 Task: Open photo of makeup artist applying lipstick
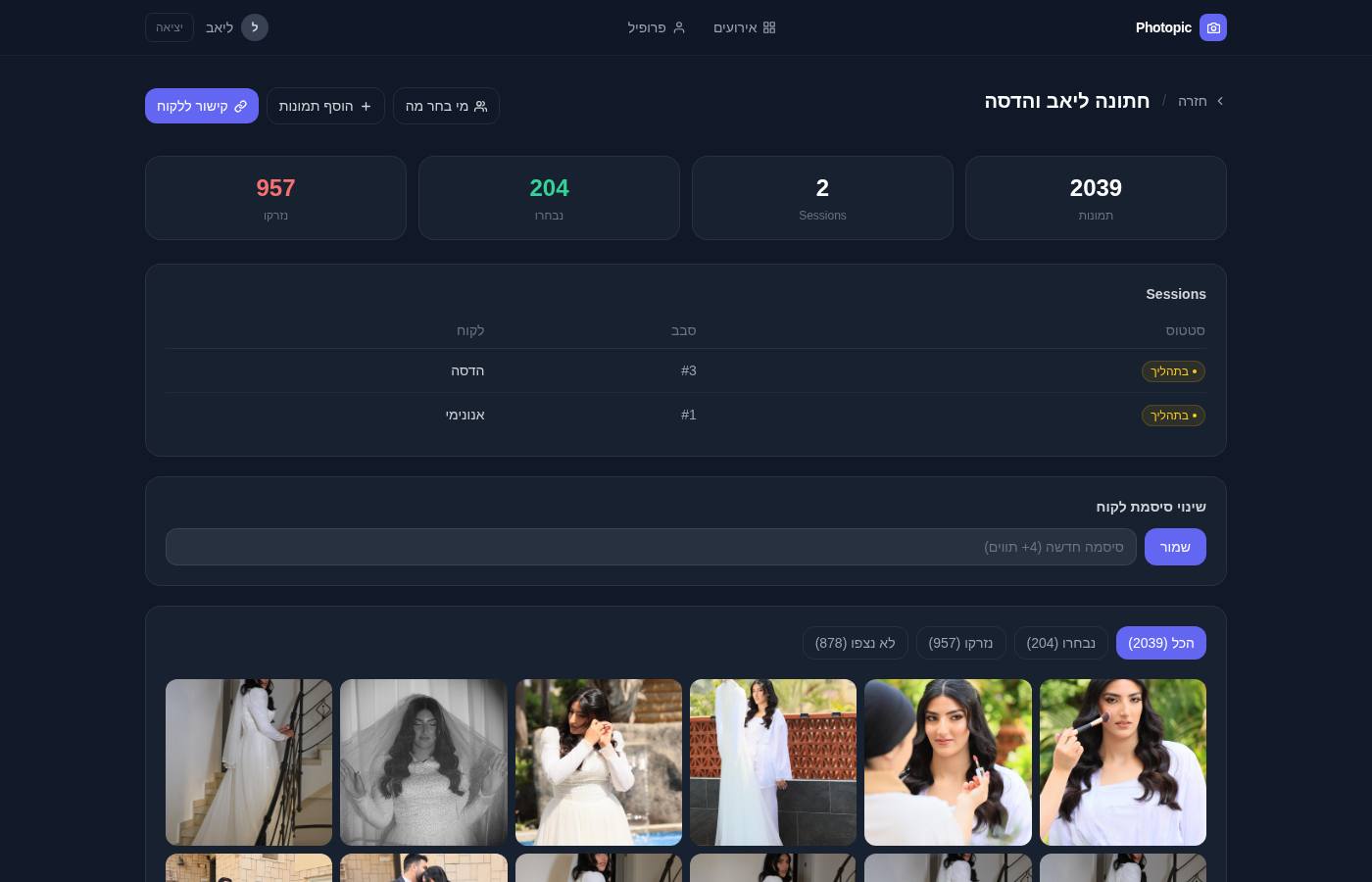click(948, 762)
